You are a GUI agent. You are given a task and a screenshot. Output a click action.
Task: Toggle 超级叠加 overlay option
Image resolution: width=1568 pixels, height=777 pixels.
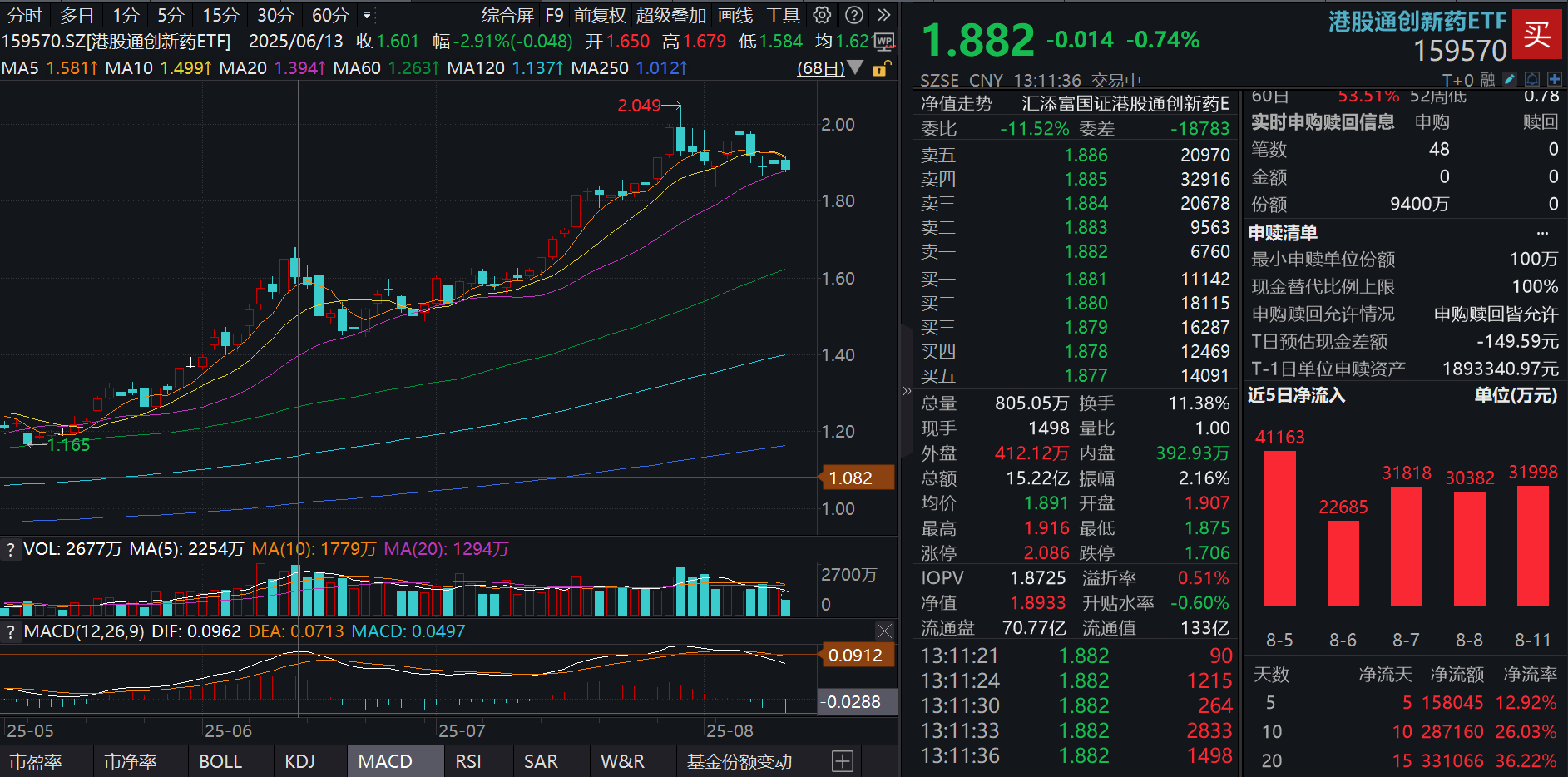[670, 15]
